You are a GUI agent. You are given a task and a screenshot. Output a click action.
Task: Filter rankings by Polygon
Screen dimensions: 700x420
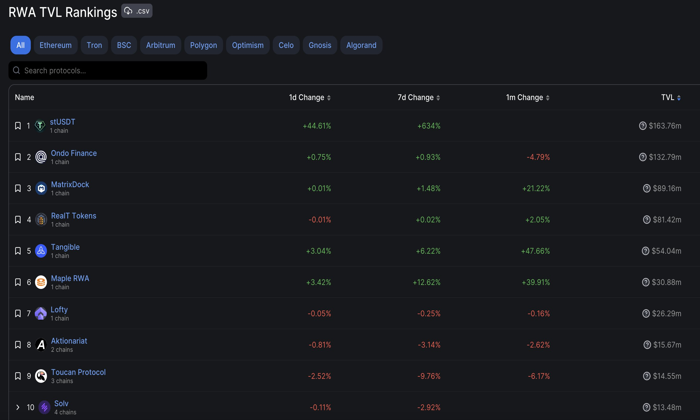204,45
